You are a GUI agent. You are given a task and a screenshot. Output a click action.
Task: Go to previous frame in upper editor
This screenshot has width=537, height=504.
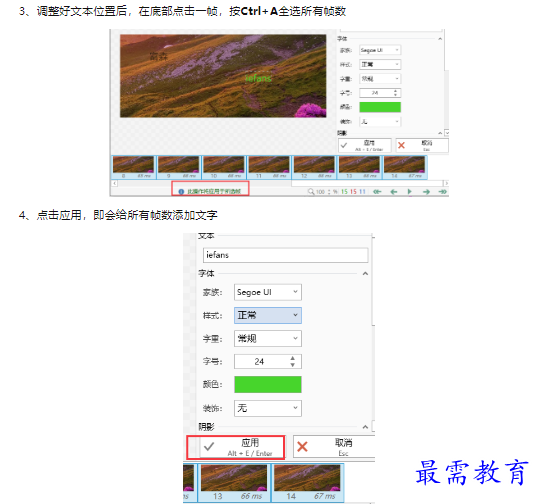(394, 192)
